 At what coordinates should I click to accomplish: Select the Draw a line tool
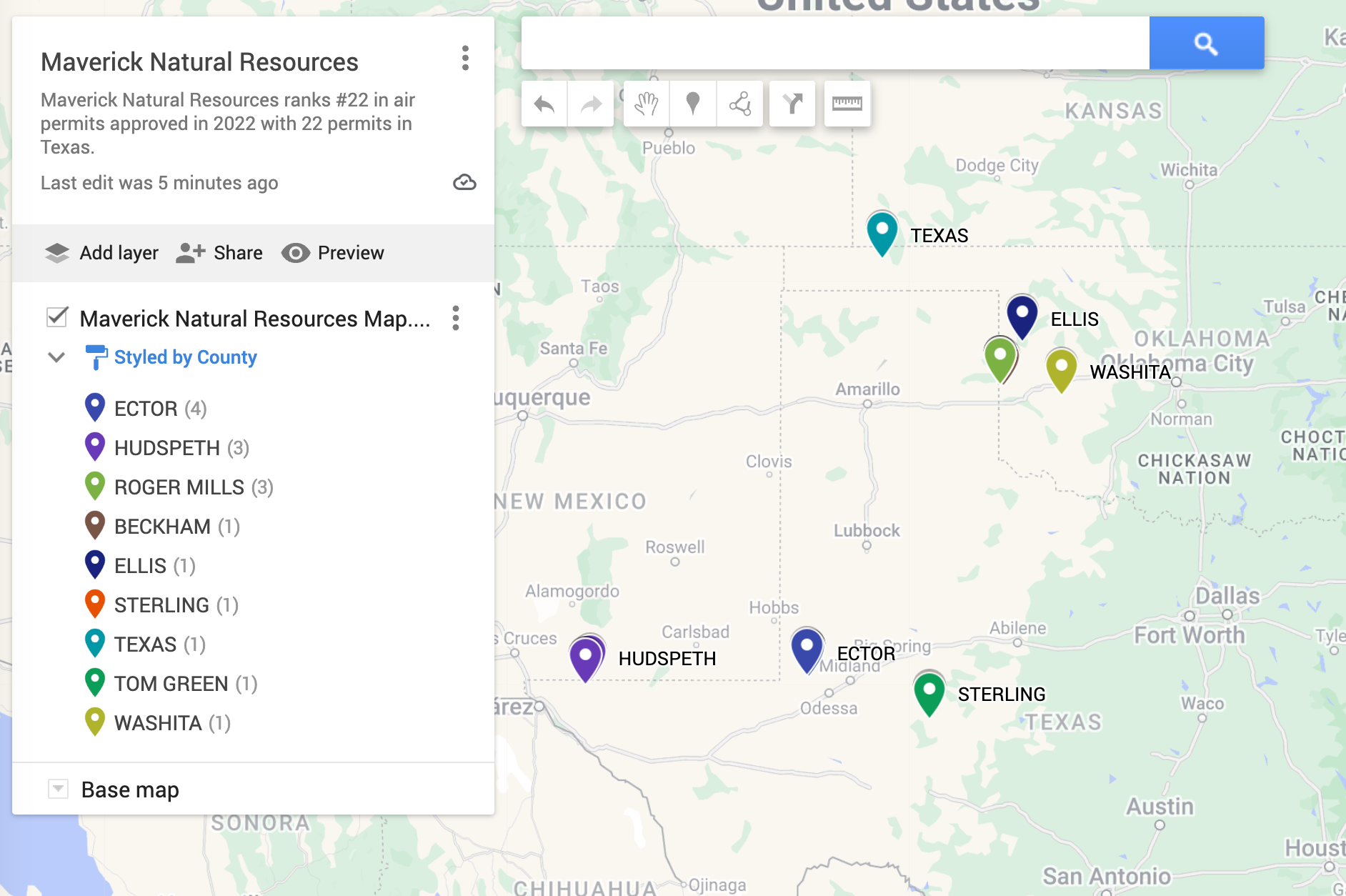pyautogui.click(x=739, y=104)
